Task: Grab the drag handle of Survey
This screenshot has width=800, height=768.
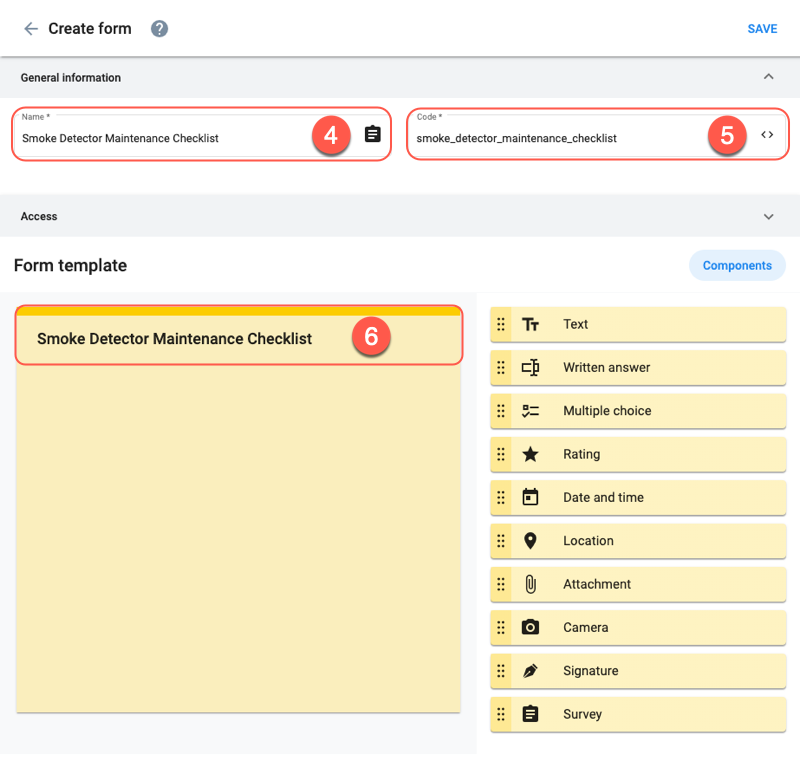Action: [501, 714]
